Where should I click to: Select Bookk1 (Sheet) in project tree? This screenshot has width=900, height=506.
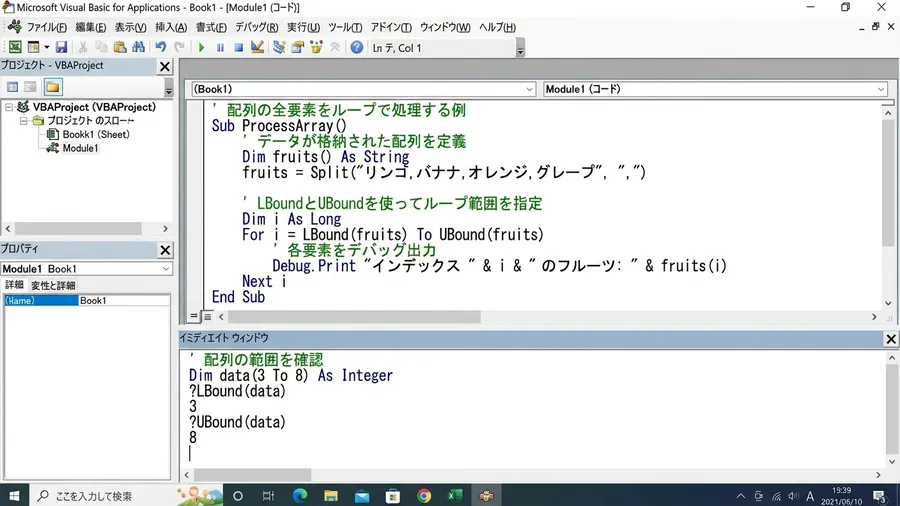coord(96,134)
